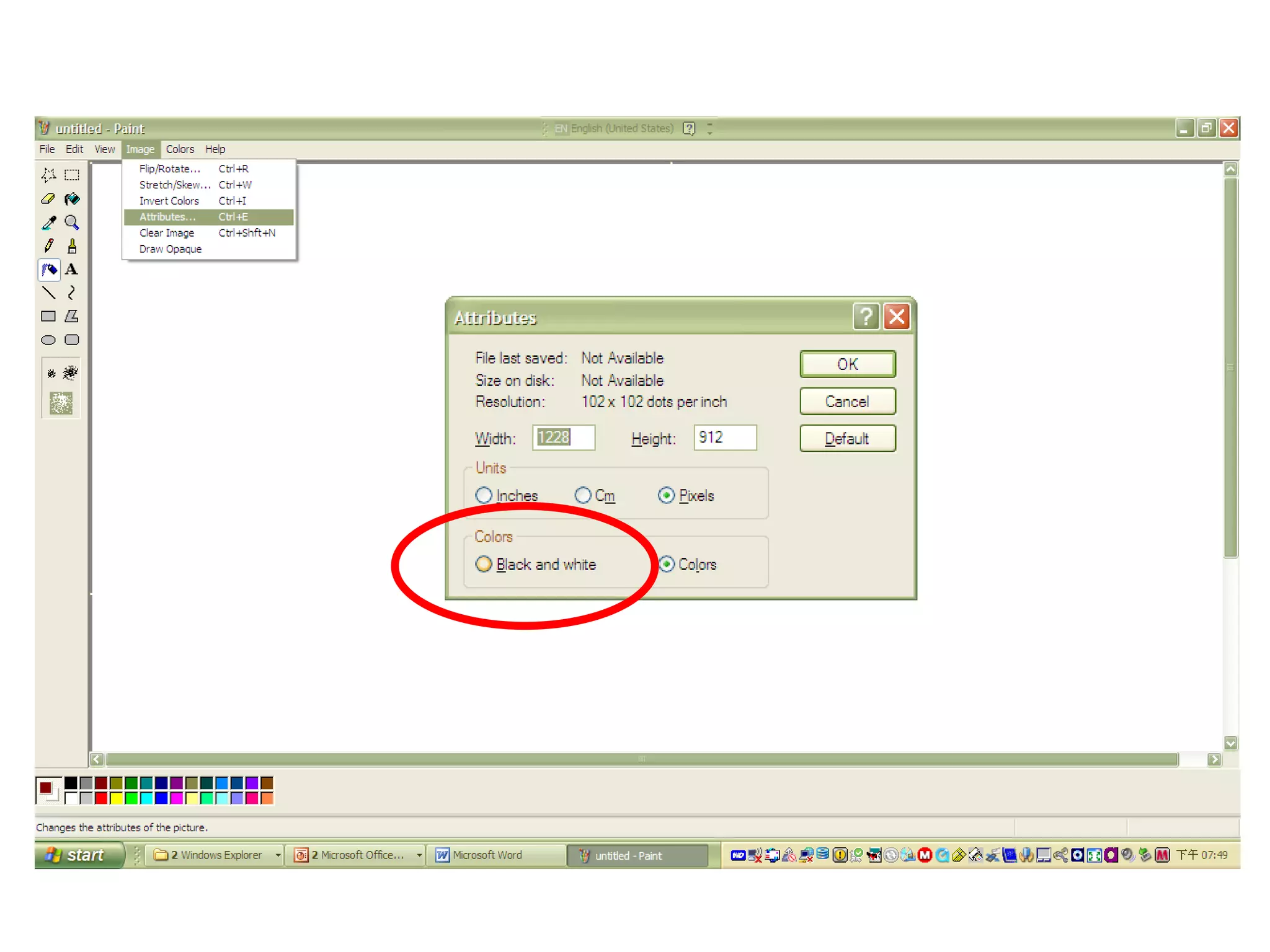Choose the Text tool

pos(72,270)
